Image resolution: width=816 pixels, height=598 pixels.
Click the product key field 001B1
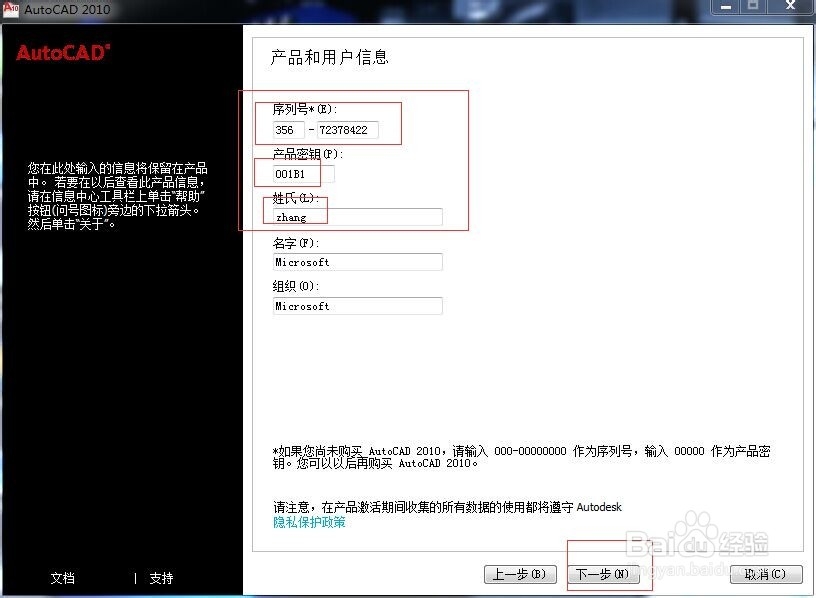pyautogui.click(x=303, y=174)
